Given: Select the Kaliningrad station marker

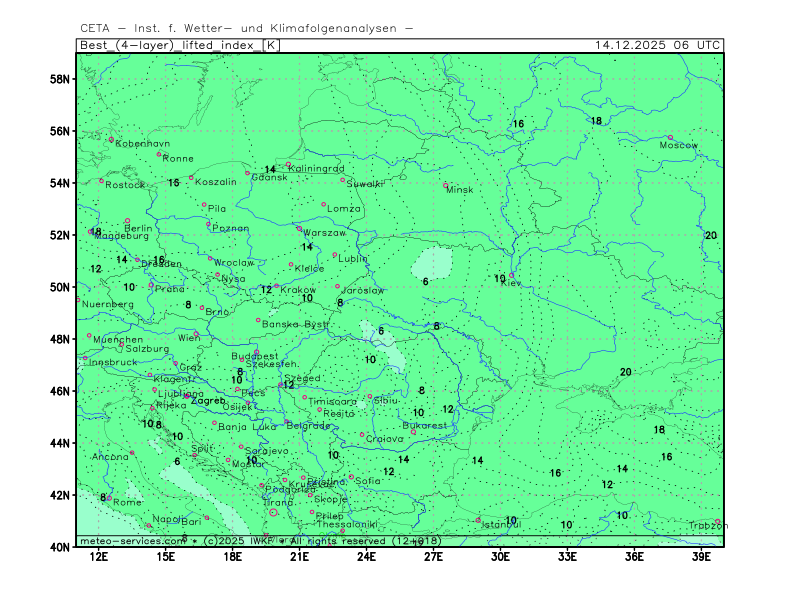Looking at the screenshot, I should tap(288, 165).
